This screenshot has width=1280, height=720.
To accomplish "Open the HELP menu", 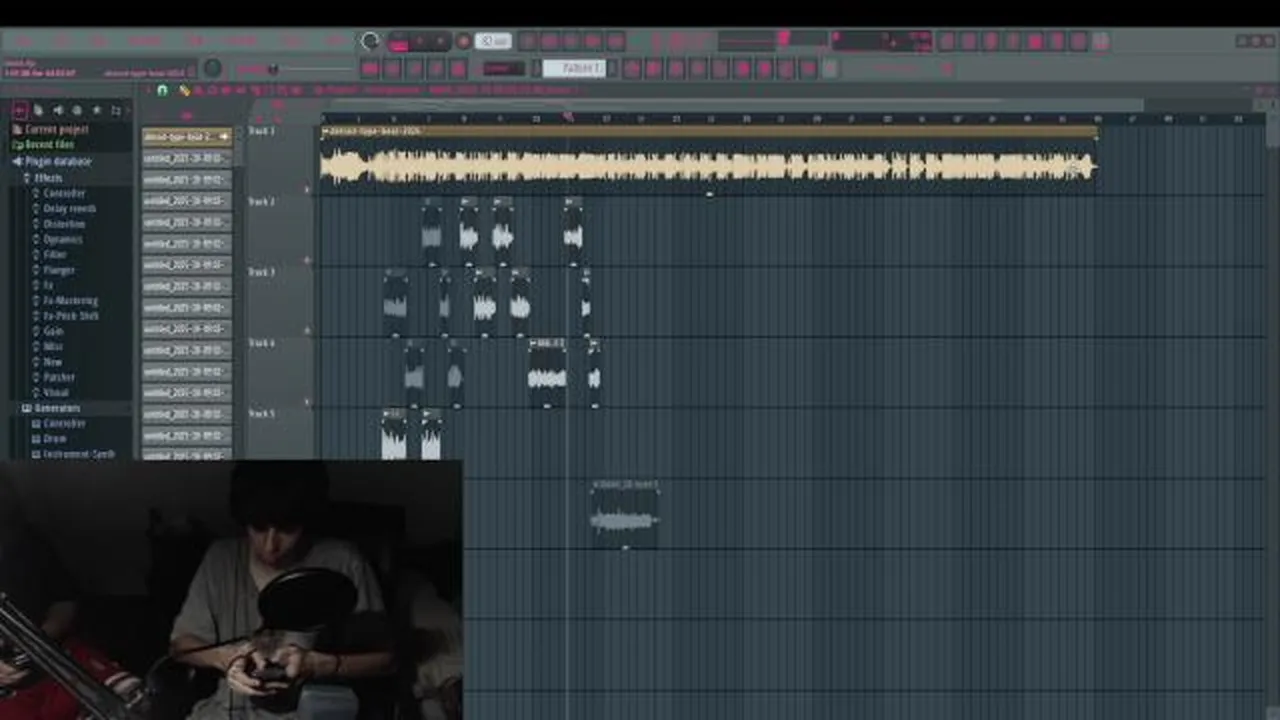I will click(335, 41).
